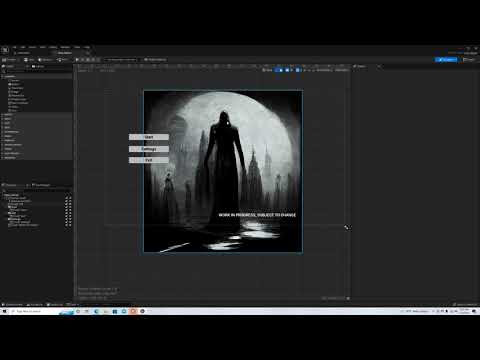Open the Widget Reflector
This screenshot has height=360, width=480.
(155, 60)
